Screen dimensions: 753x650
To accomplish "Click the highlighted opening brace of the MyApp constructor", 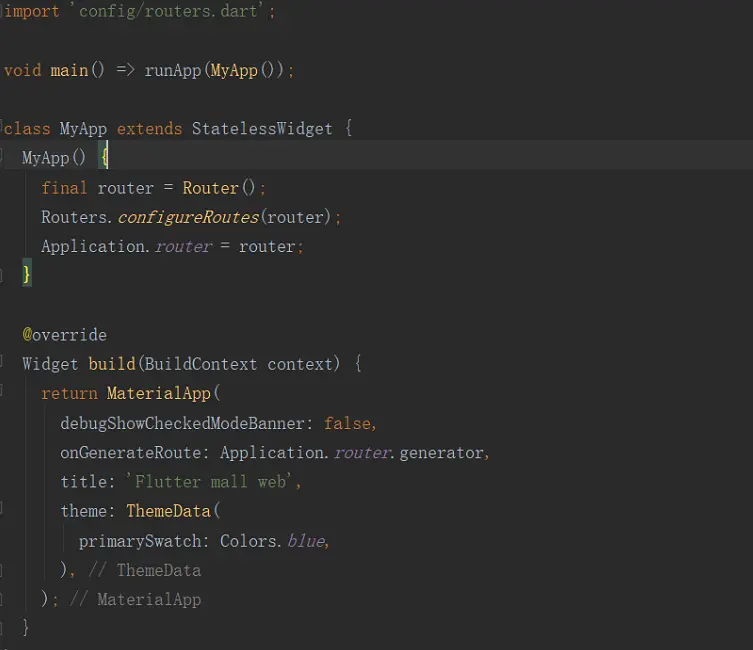I will pyautogui.click(x=104, y=156).
